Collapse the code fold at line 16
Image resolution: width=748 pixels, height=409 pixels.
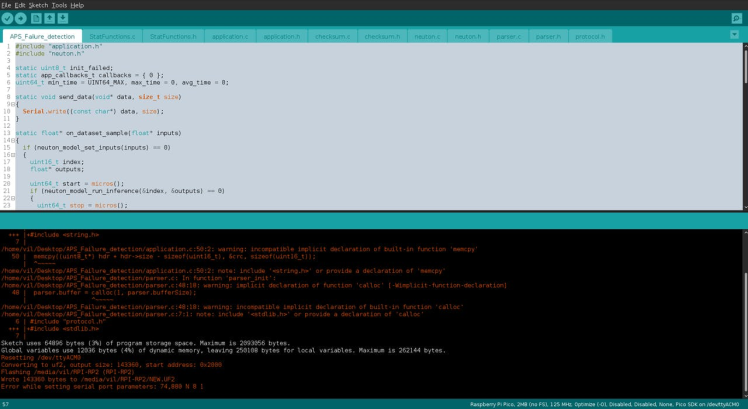[x=13, y=155]
